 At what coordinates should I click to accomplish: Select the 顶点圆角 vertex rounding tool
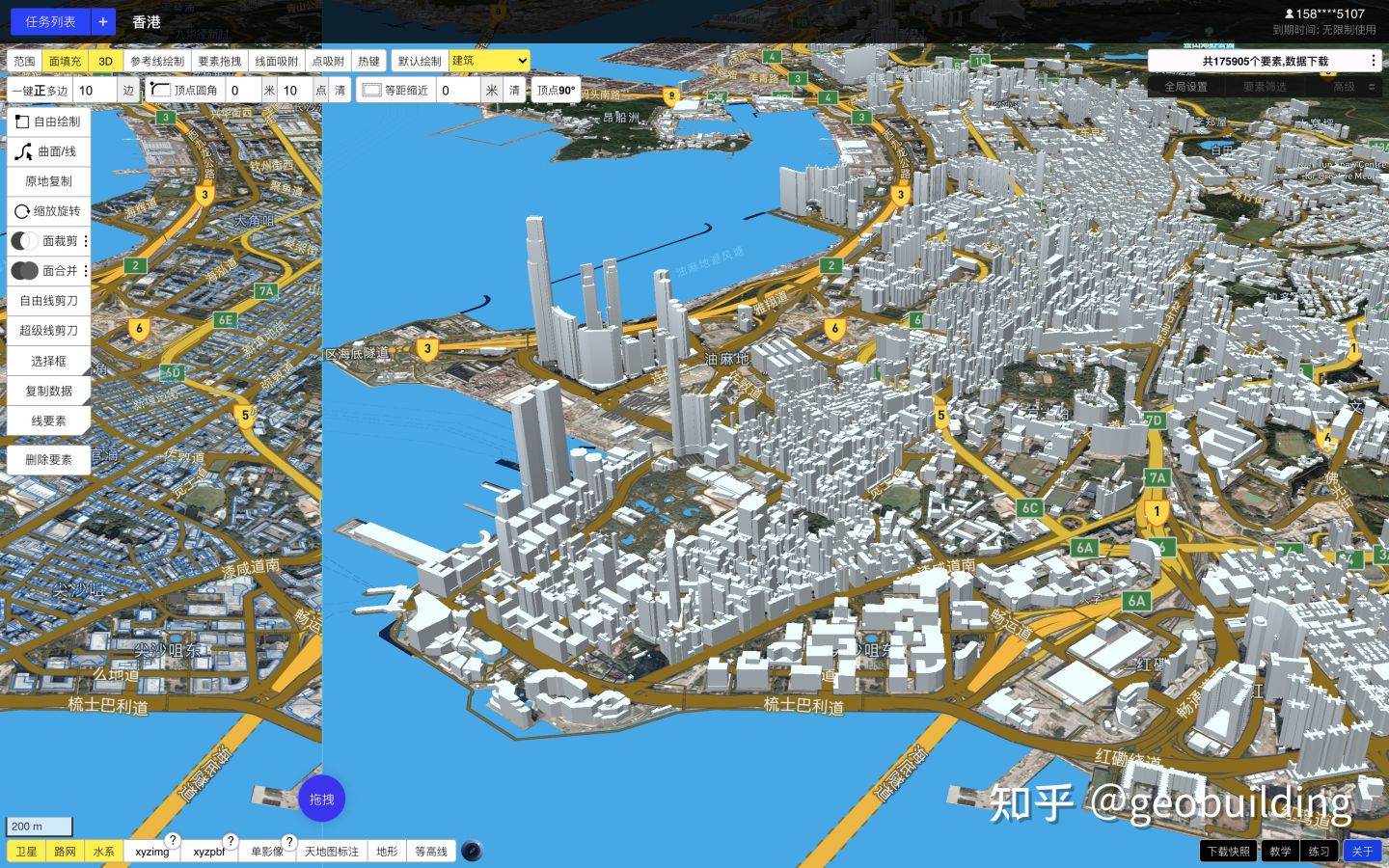(x=185, y=90)
